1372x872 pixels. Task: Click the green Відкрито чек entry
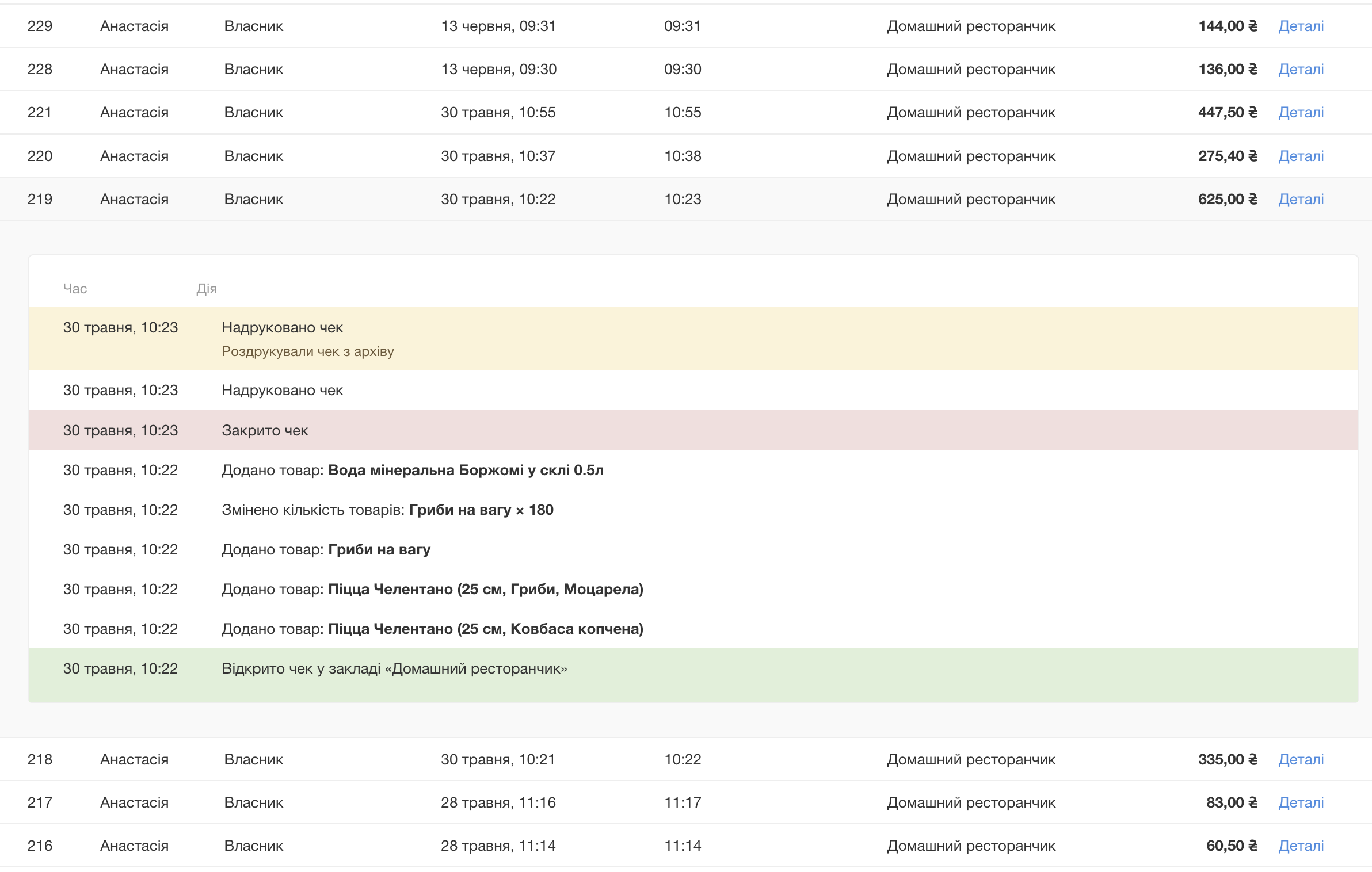[394, 668]
